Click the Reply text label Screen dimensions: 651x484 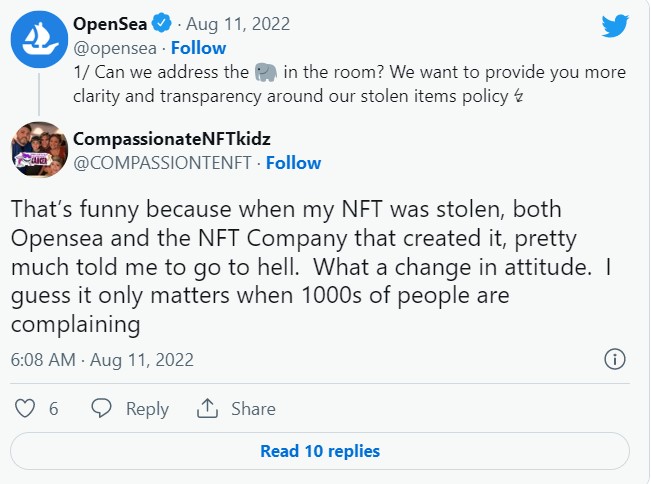pos(147,409)
